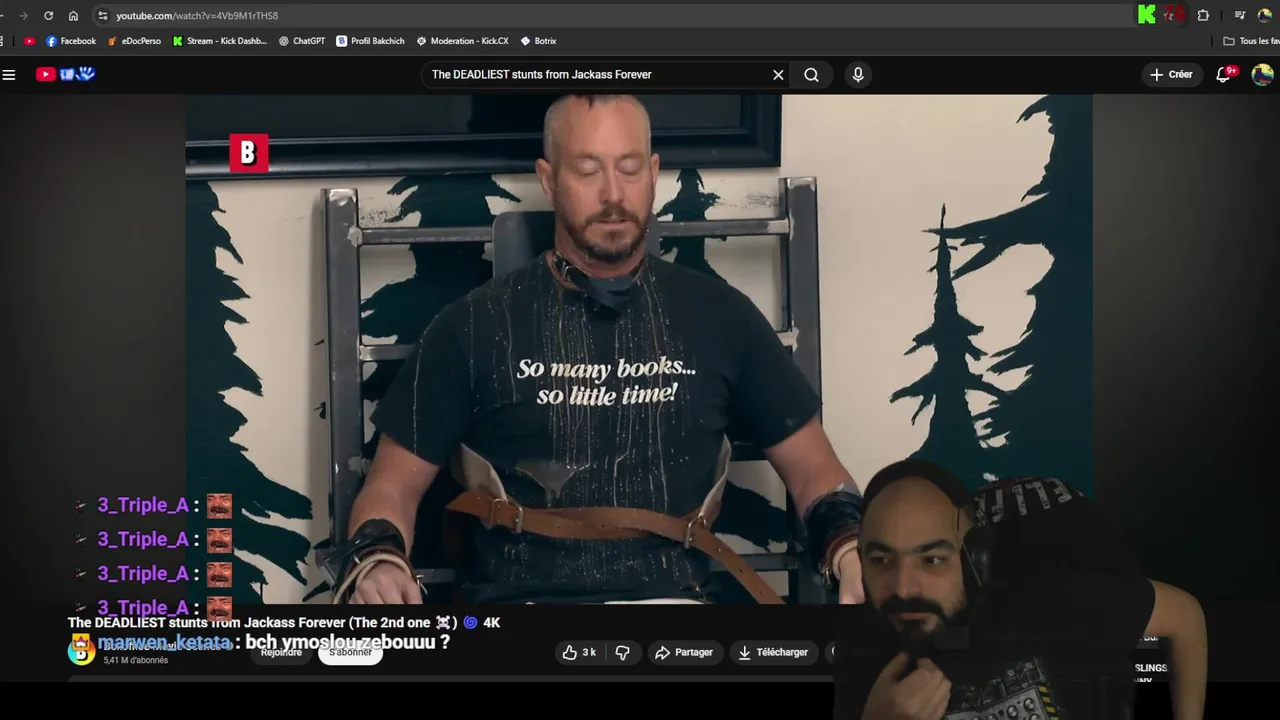Click the 5,41 M d'abonnés subscriber count

[136, 660]
